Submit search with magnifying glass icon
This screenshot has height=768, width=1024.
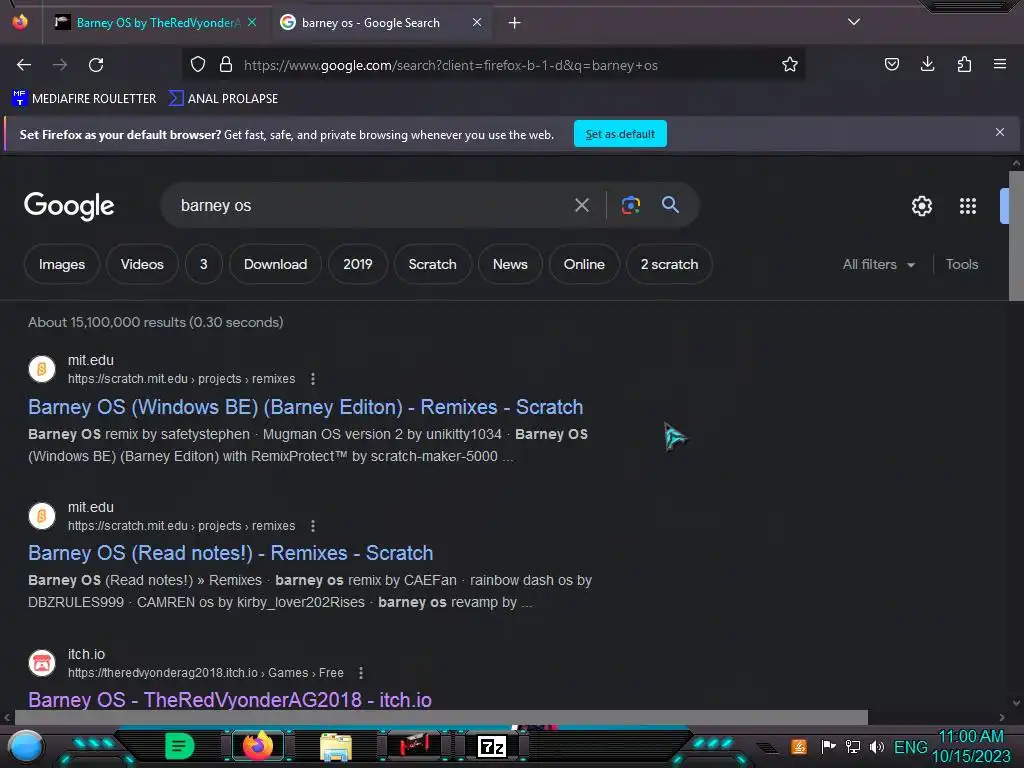670,205
